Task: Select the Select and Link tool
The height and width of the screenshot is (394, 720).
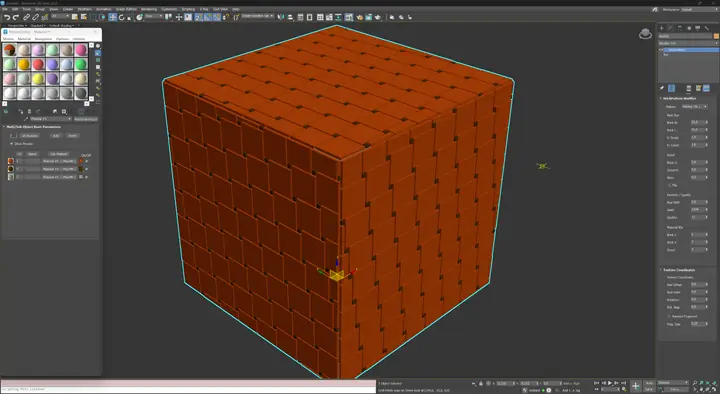Action: (x=27, y=17)
